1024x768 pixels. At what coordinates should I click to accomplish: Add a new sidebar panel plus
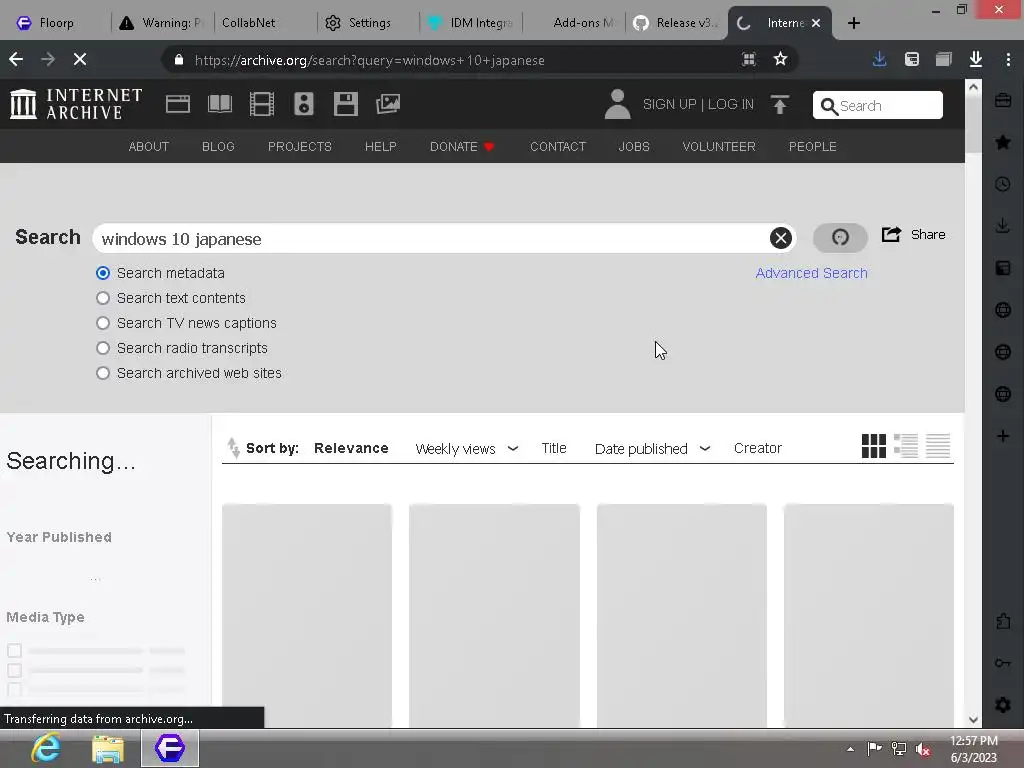1003,436
